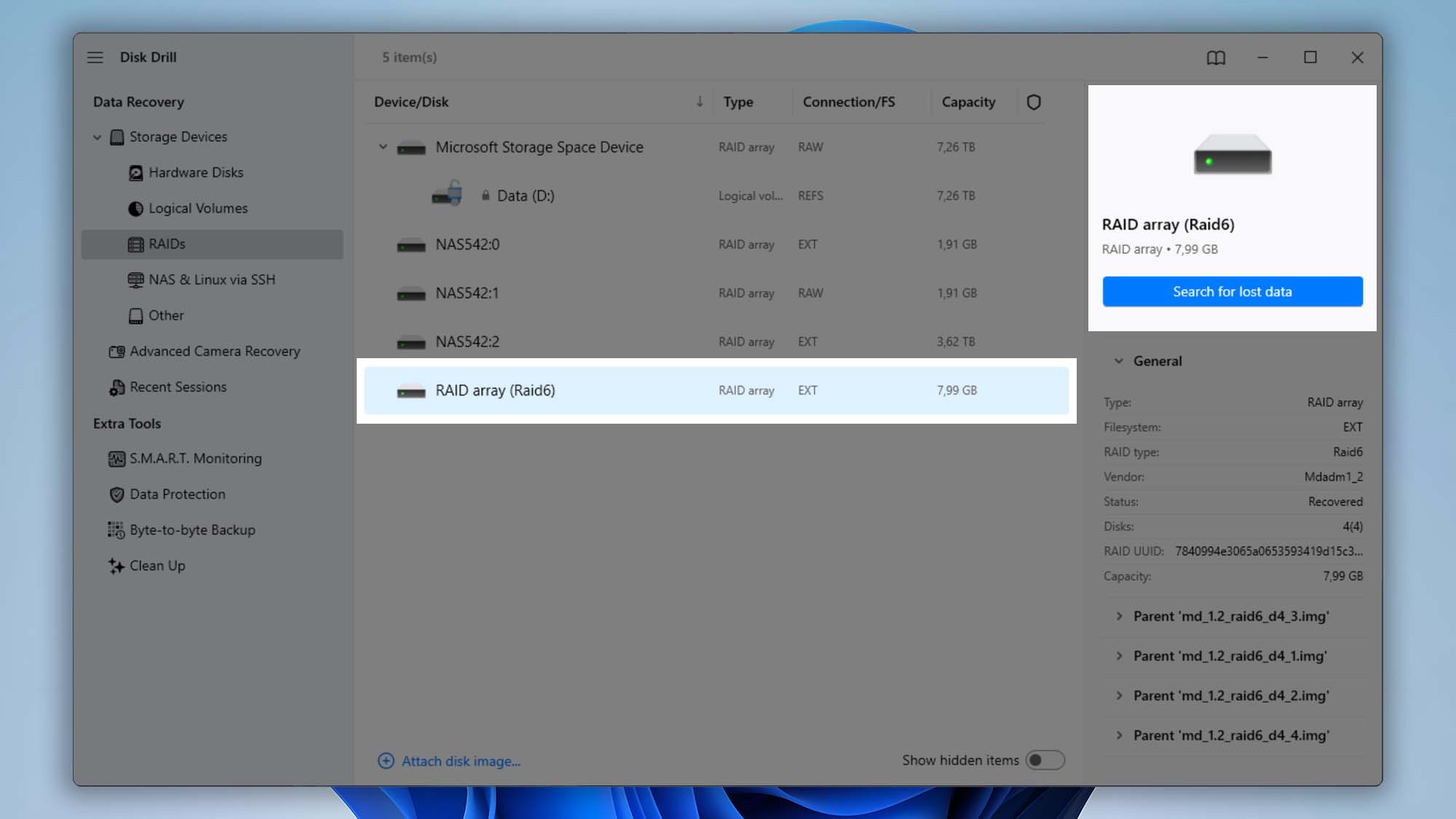Select the Data (D:) volume row
This screenshot has height=819, width=1456.
click(x=716, y=196)
